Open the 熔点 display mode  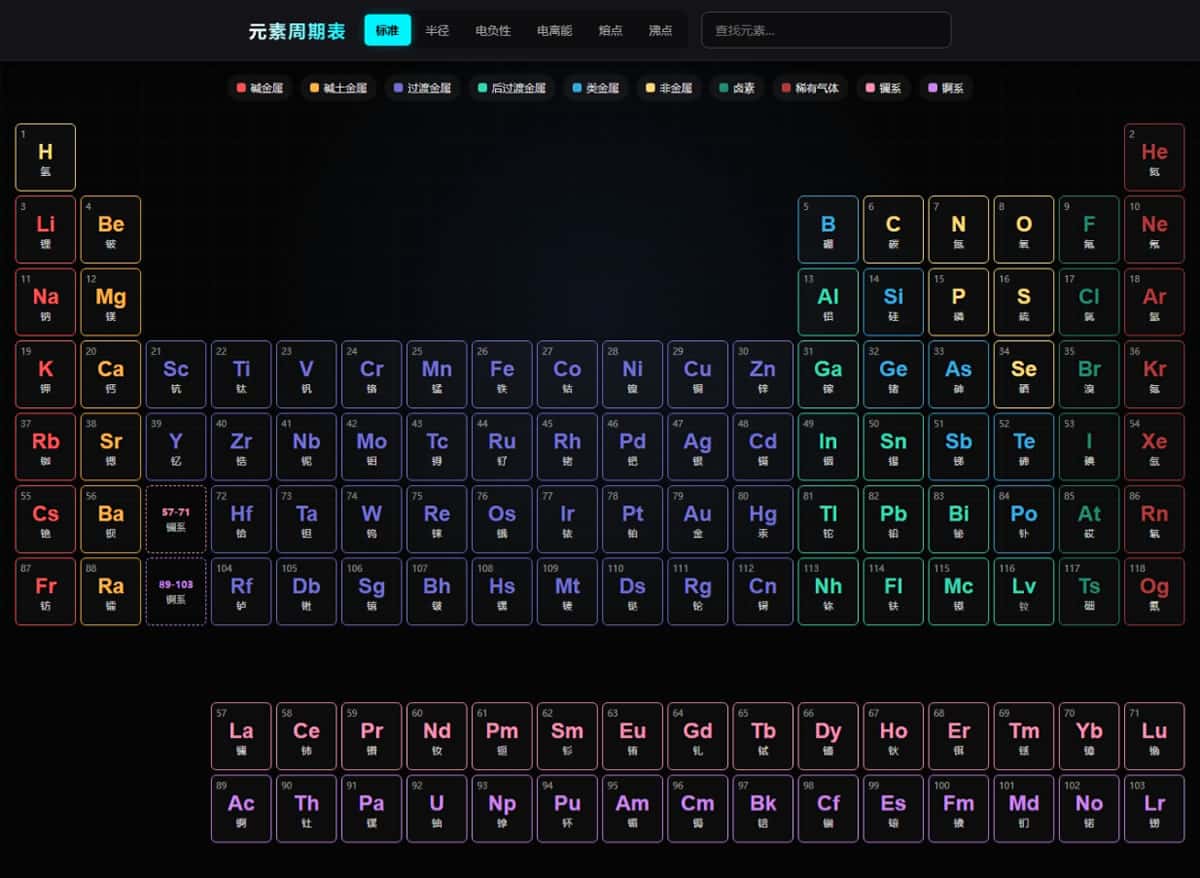point(610,30)
